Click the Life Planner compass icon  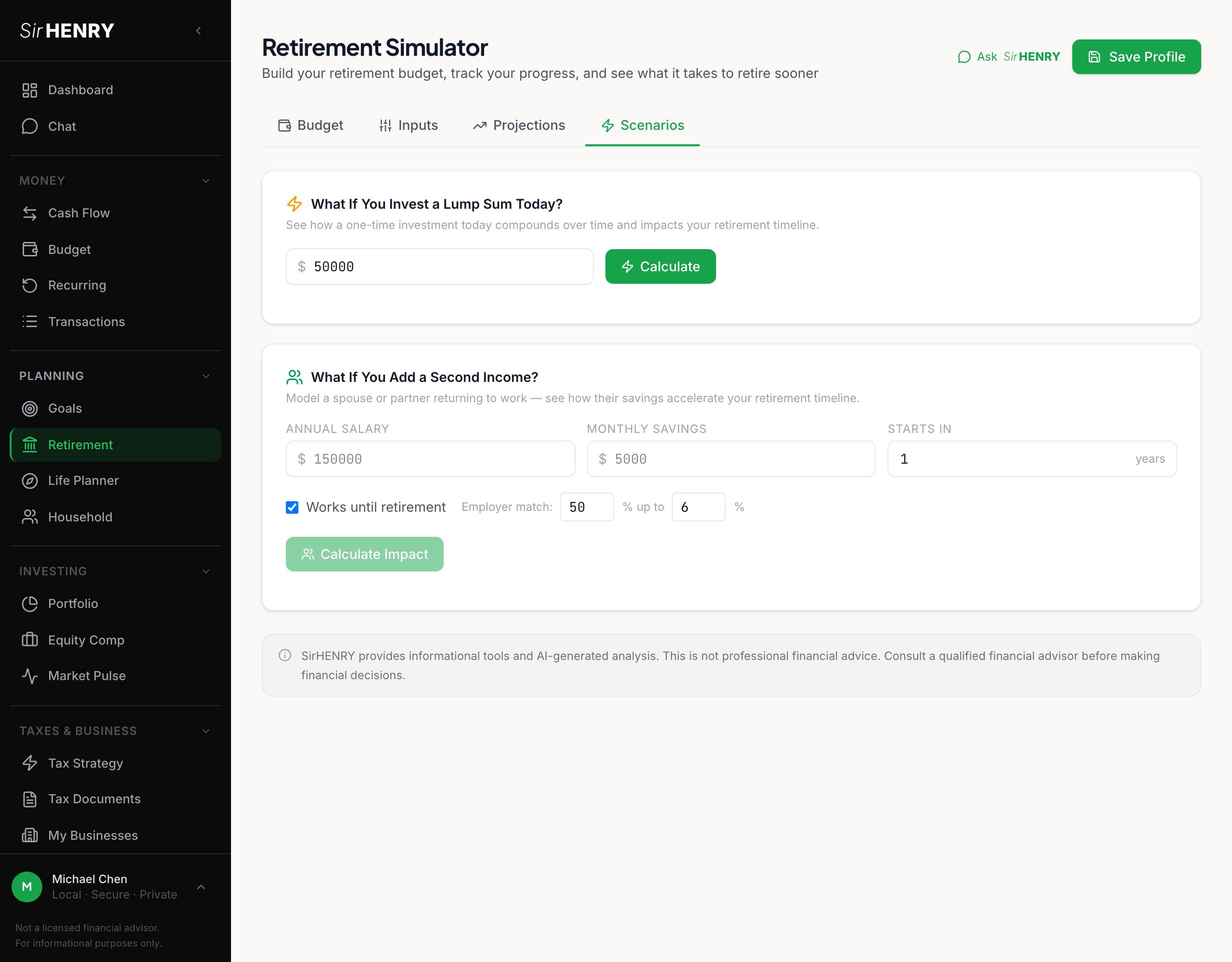point(29,481)
